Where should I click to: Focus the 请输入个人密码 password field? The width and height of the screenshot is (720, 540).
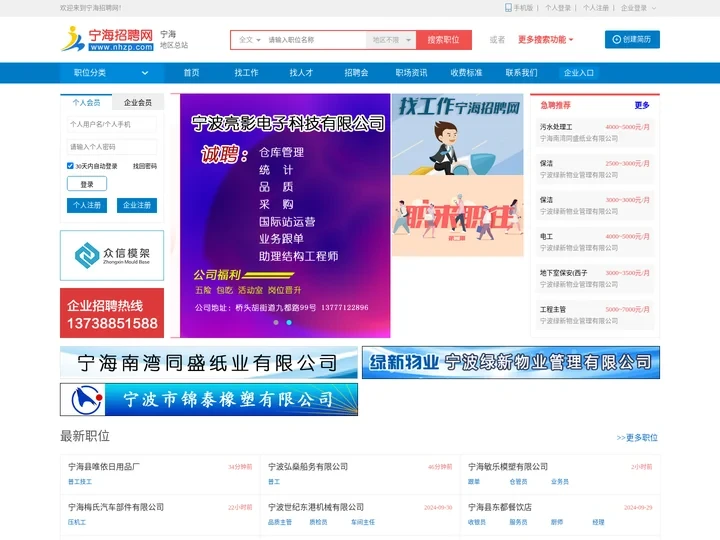point(112,147)
